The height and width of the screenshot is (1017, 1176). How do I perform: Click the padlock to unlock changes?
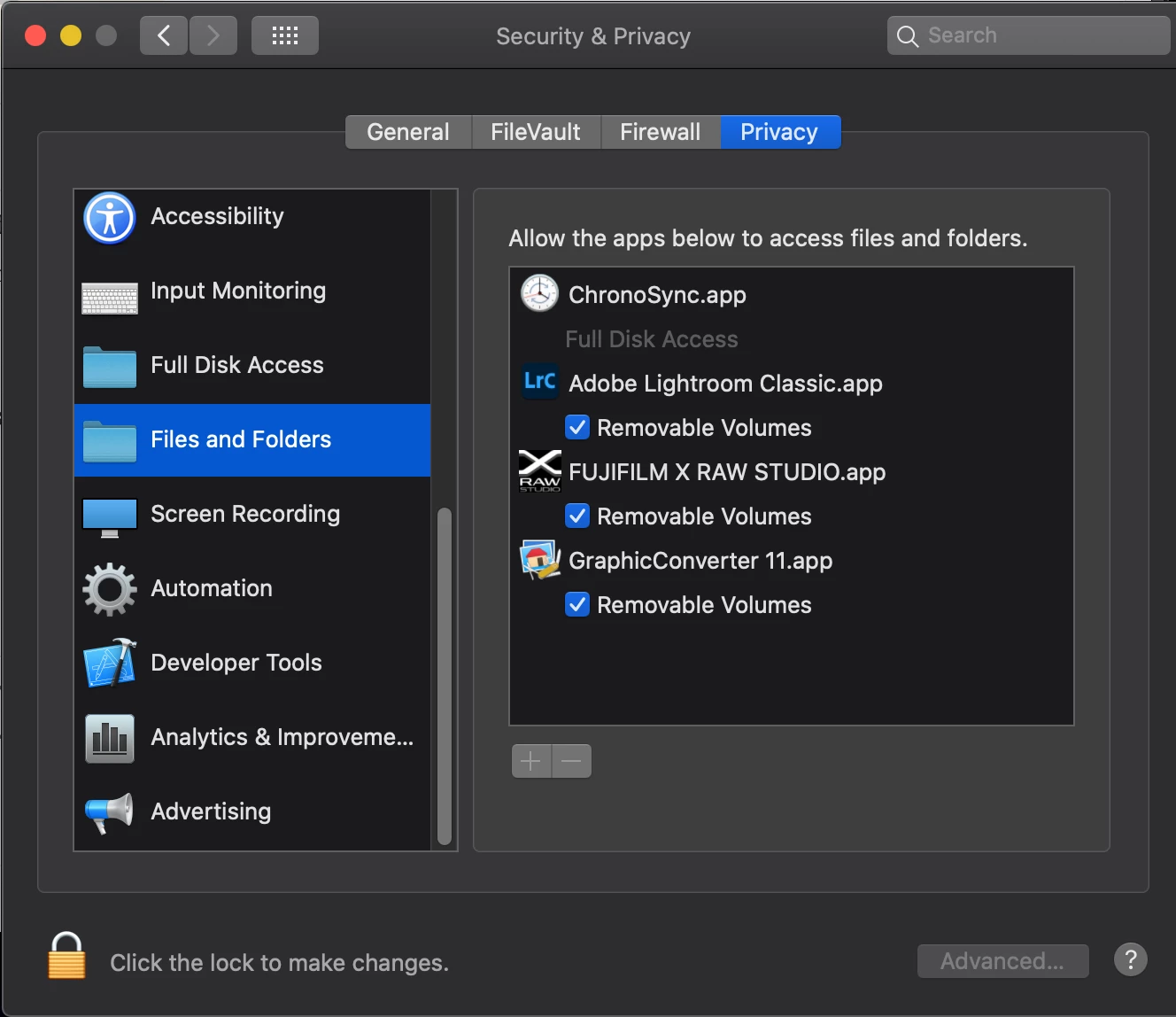66,955
